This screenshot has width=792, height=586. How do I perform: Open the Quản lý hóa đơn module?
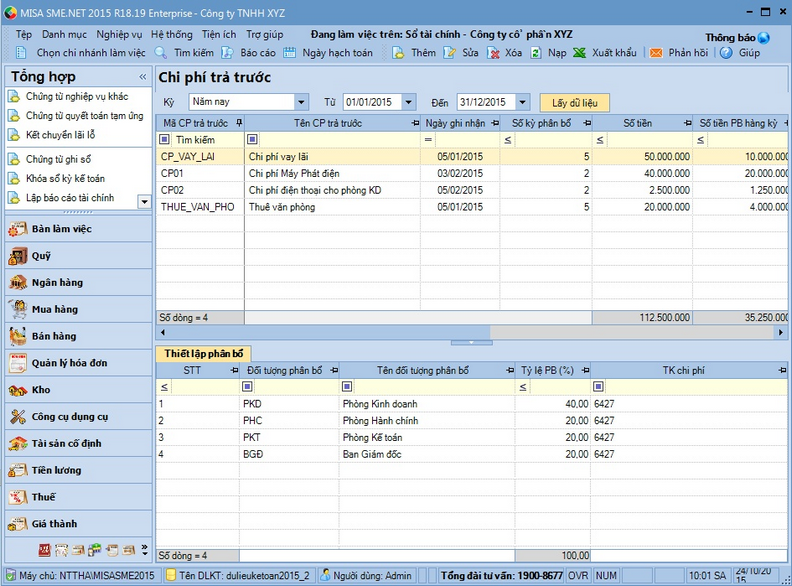(78, 363)
